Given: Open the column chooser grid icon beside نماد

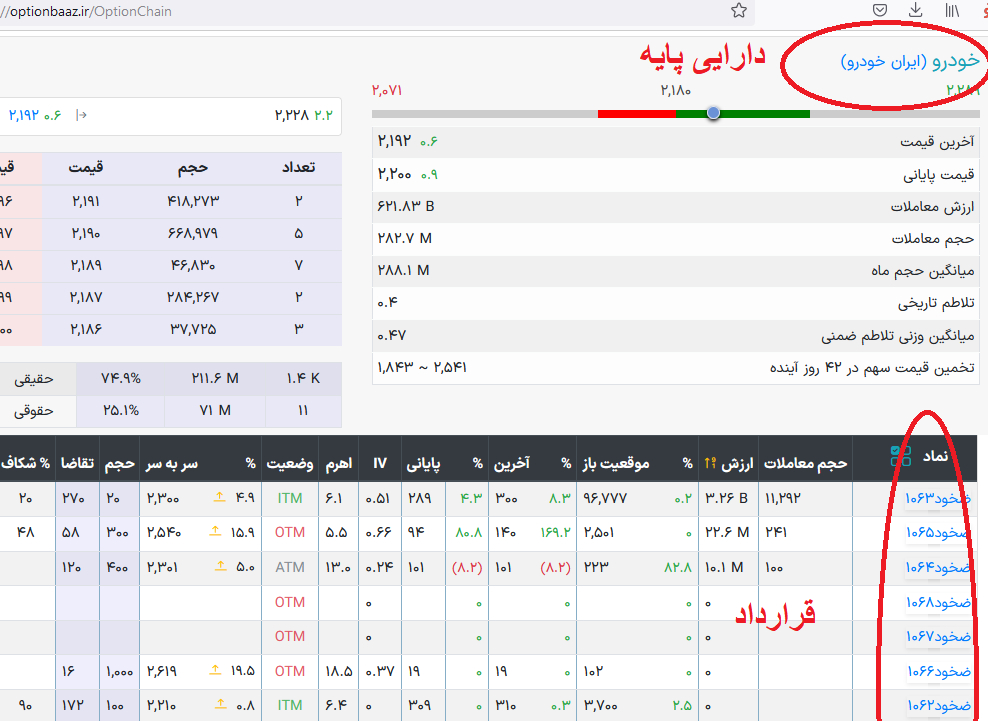Looking at the screenshot, I should [901, 456].
